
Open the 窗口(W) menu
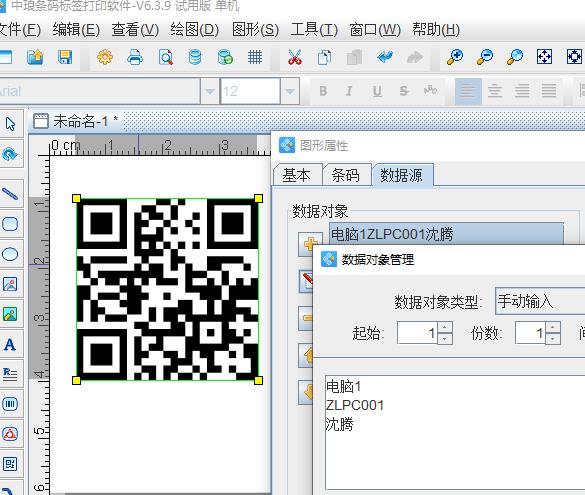pos(375,29)
